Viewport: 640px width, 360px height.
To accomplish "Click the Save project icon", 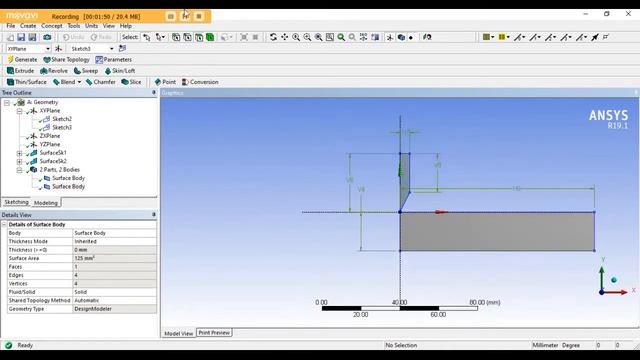I will tap(21, 37).
